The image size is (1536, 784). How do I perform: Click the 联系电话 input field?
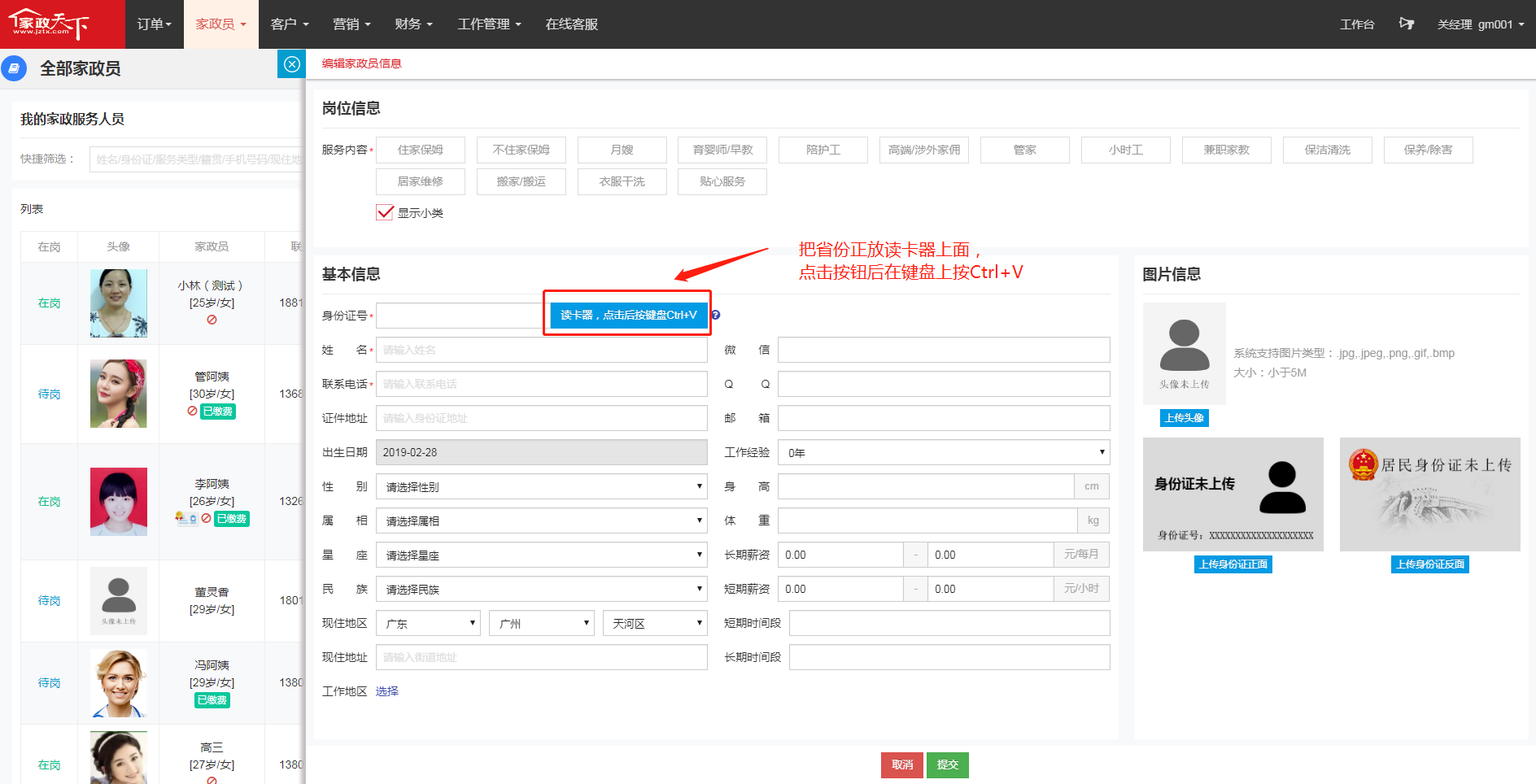pos(542,384)
